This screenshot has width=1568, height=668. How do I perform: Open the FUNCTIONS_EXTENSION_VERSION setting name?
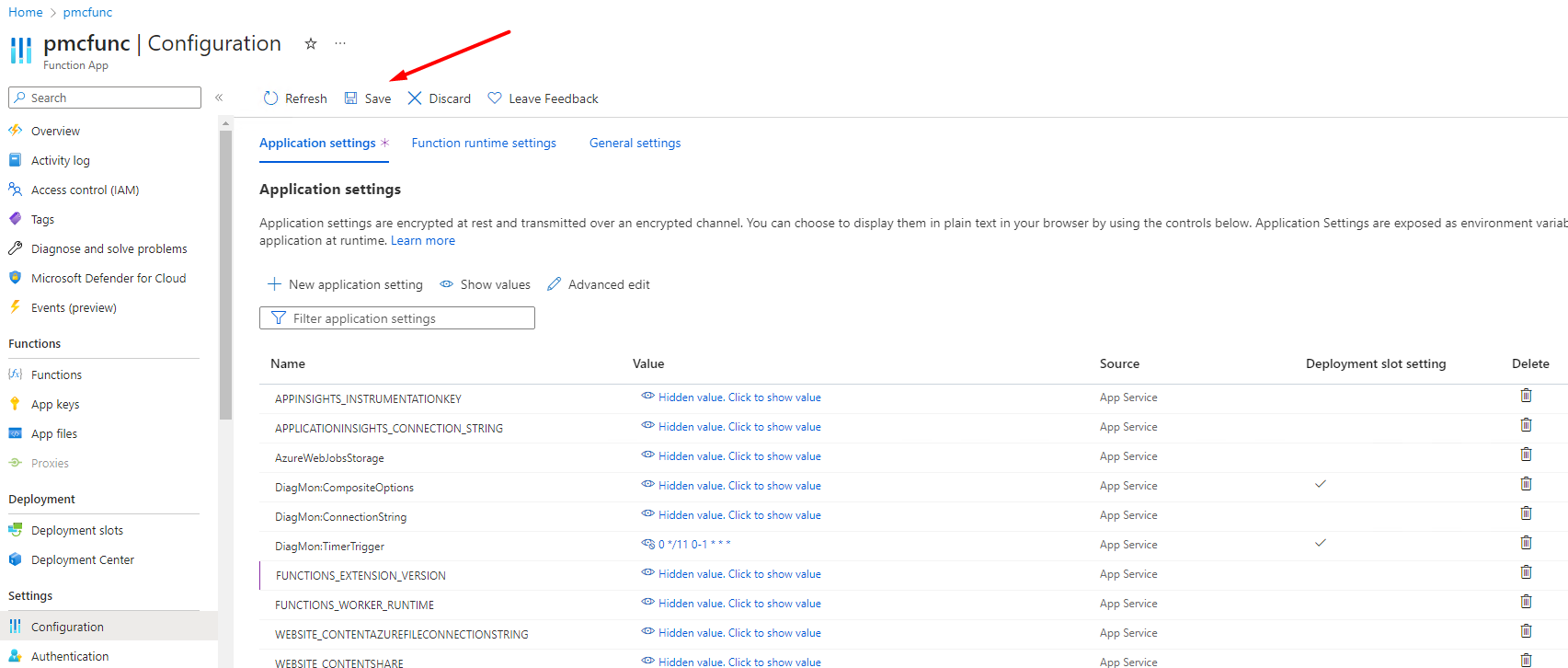[x=361, y=576]
